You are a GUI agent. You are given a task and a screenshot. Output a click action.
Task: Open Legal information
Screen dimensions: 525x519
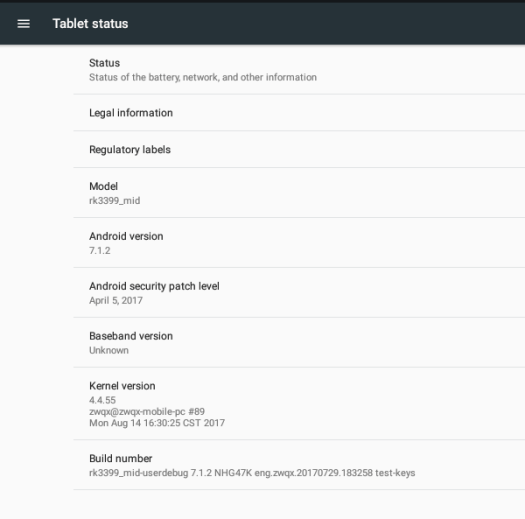(299, 113)
